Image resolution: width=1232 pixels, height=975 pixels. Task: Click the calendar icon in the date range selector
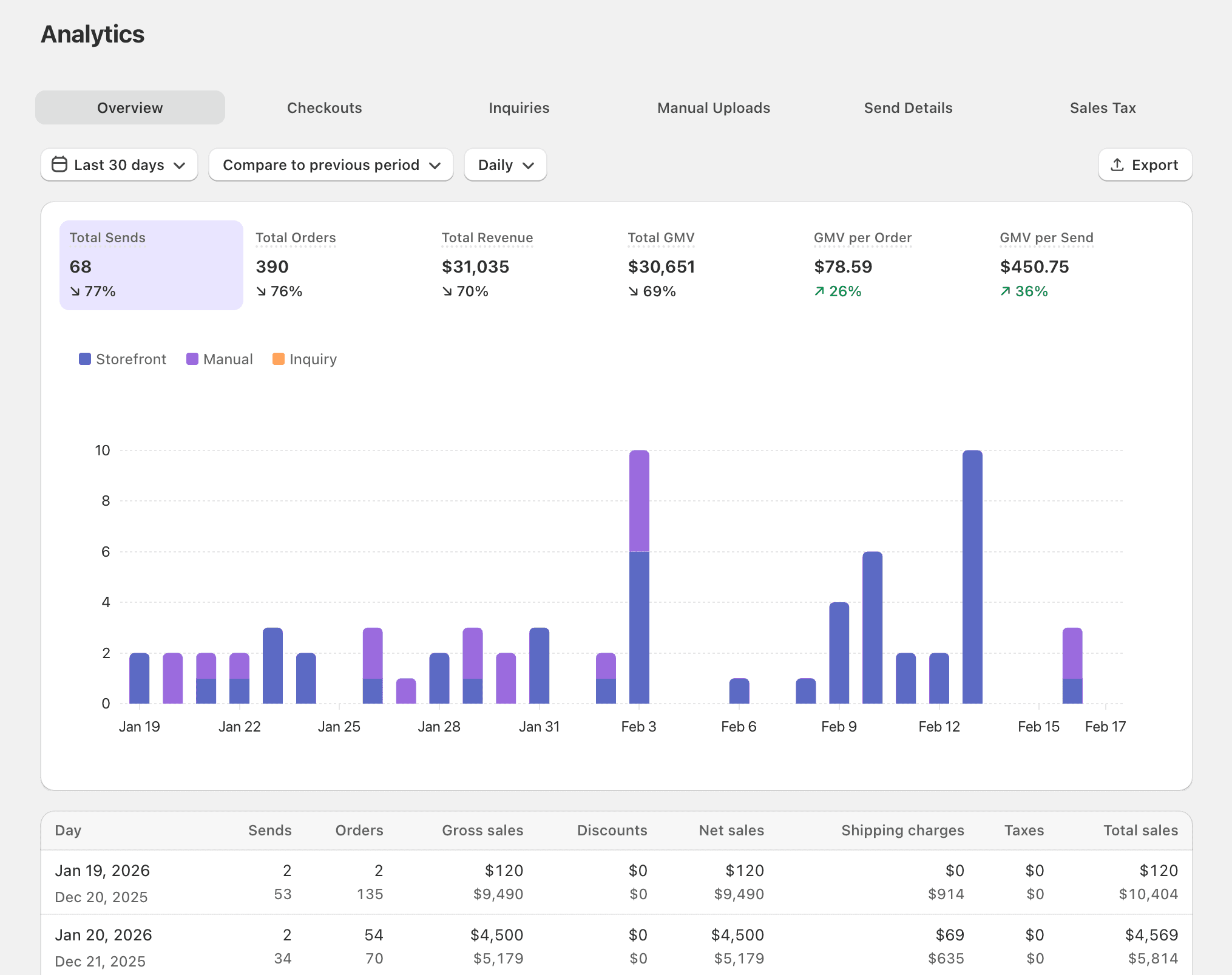click(x=59, y=165)
